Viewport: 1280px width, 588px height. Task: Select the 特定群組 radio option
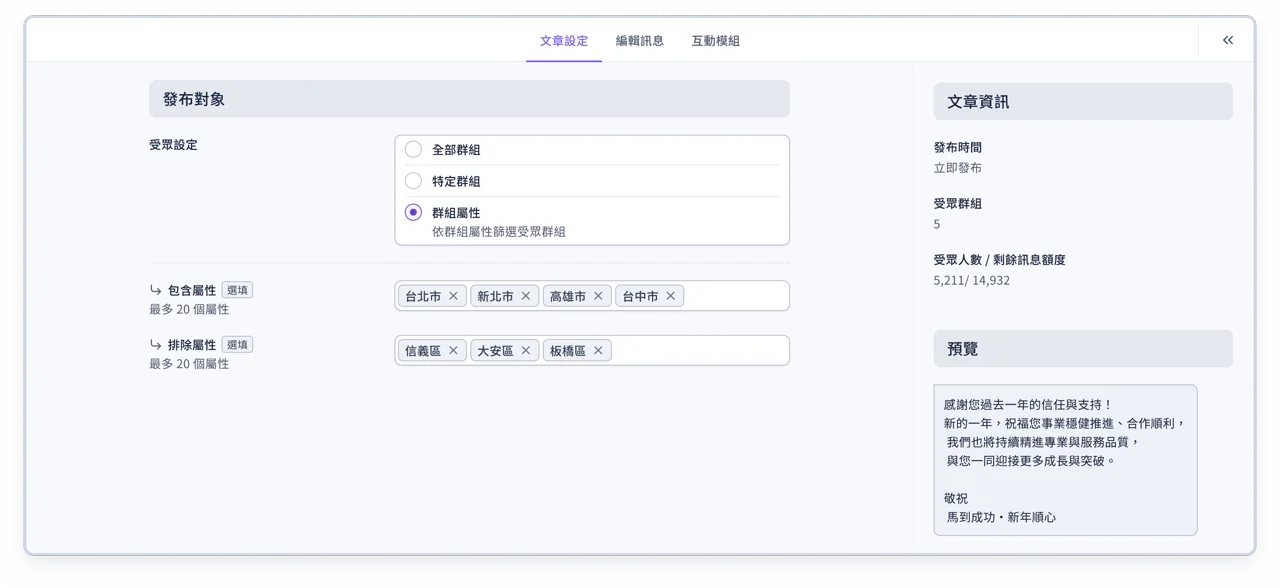[x=413, y=181]
